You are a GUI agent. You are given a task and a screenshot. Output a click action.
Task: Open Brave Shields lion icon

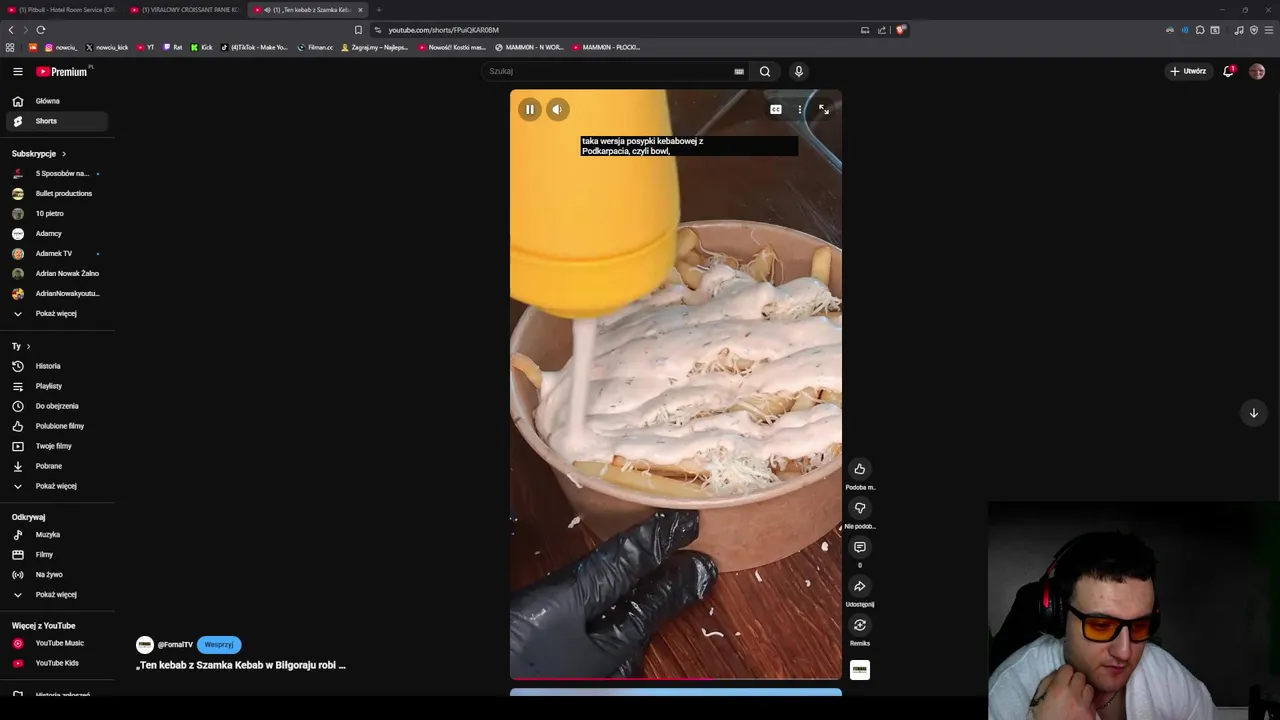(x=900, y=30)
